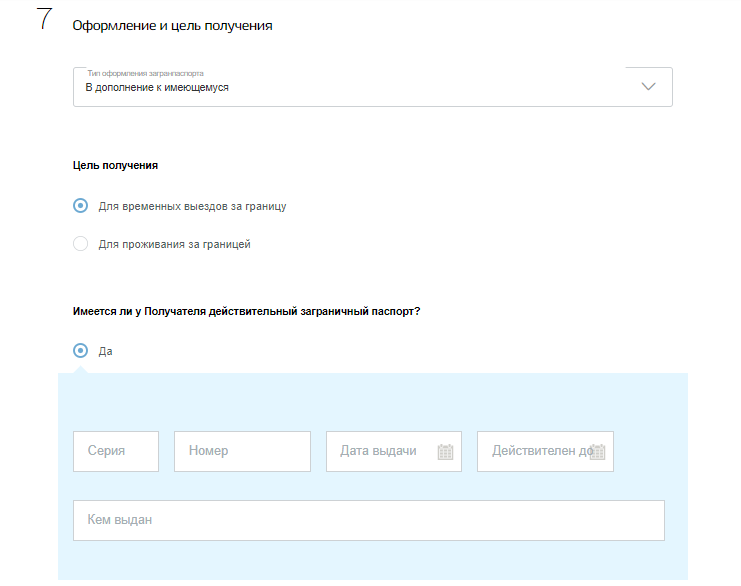
Task: Click the 'Номер' input field
Action: (x=242, y=451)
